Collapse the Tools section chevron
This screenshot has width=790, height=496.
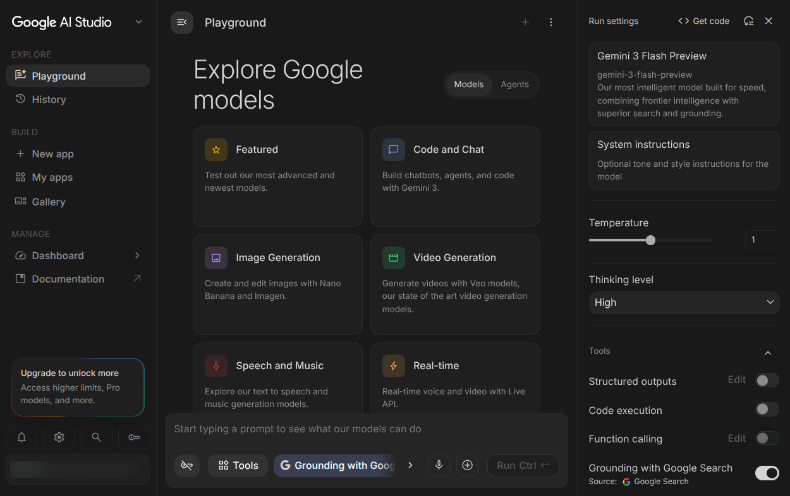point(768,353)
